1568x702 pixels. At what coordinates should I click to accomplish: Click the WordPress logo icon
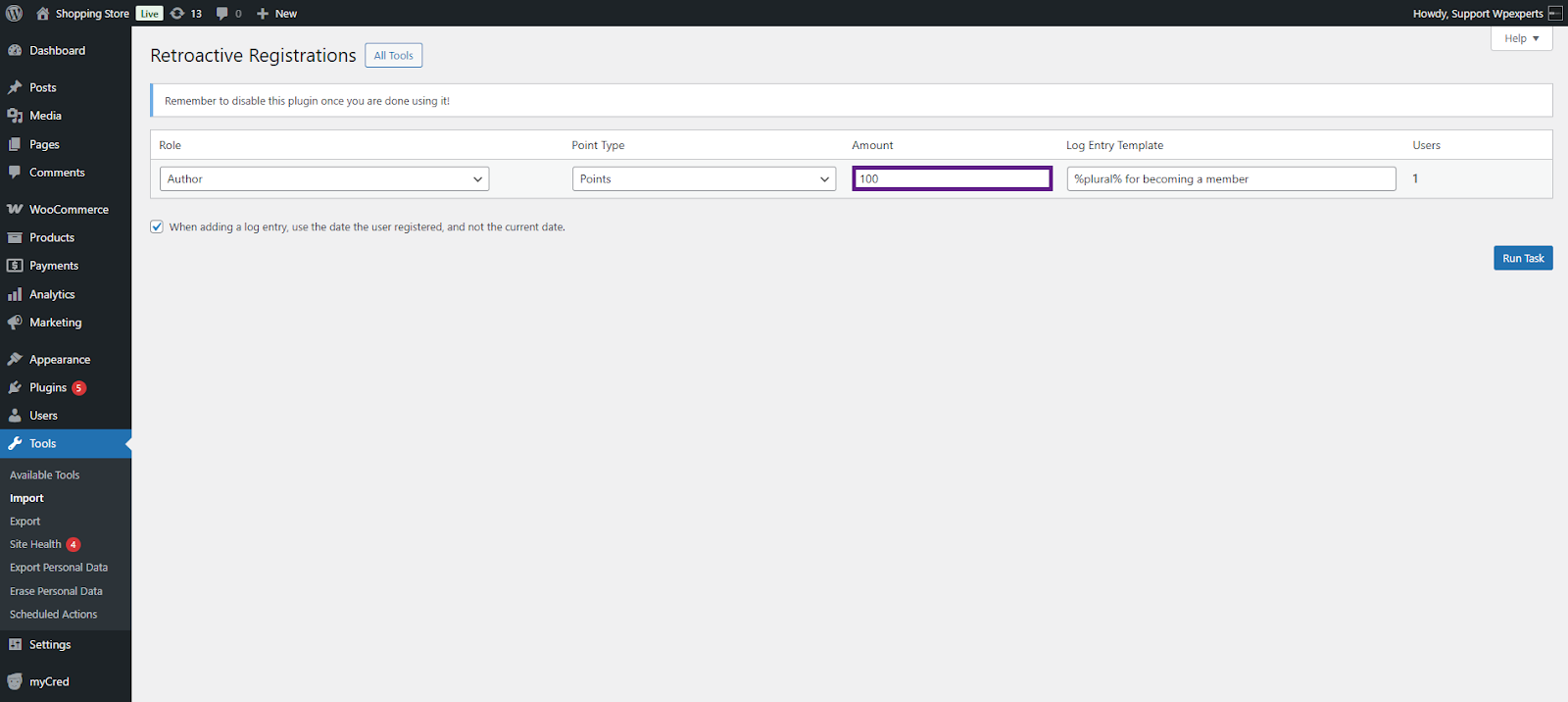pyautogui.click(x=15, y=14)
